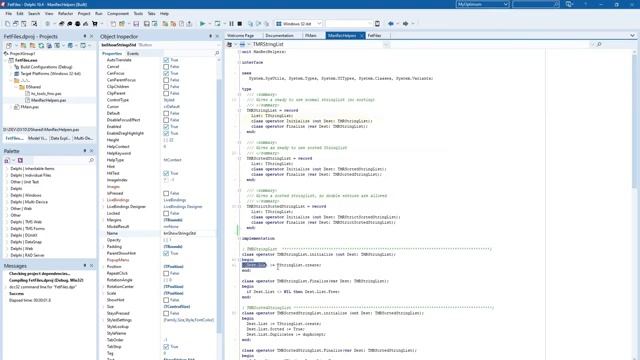Image resolution: width=640 pixels, height=360 pixels.
Task: Select the ProjectGroup1 node
Action: [x=22, y=53]
